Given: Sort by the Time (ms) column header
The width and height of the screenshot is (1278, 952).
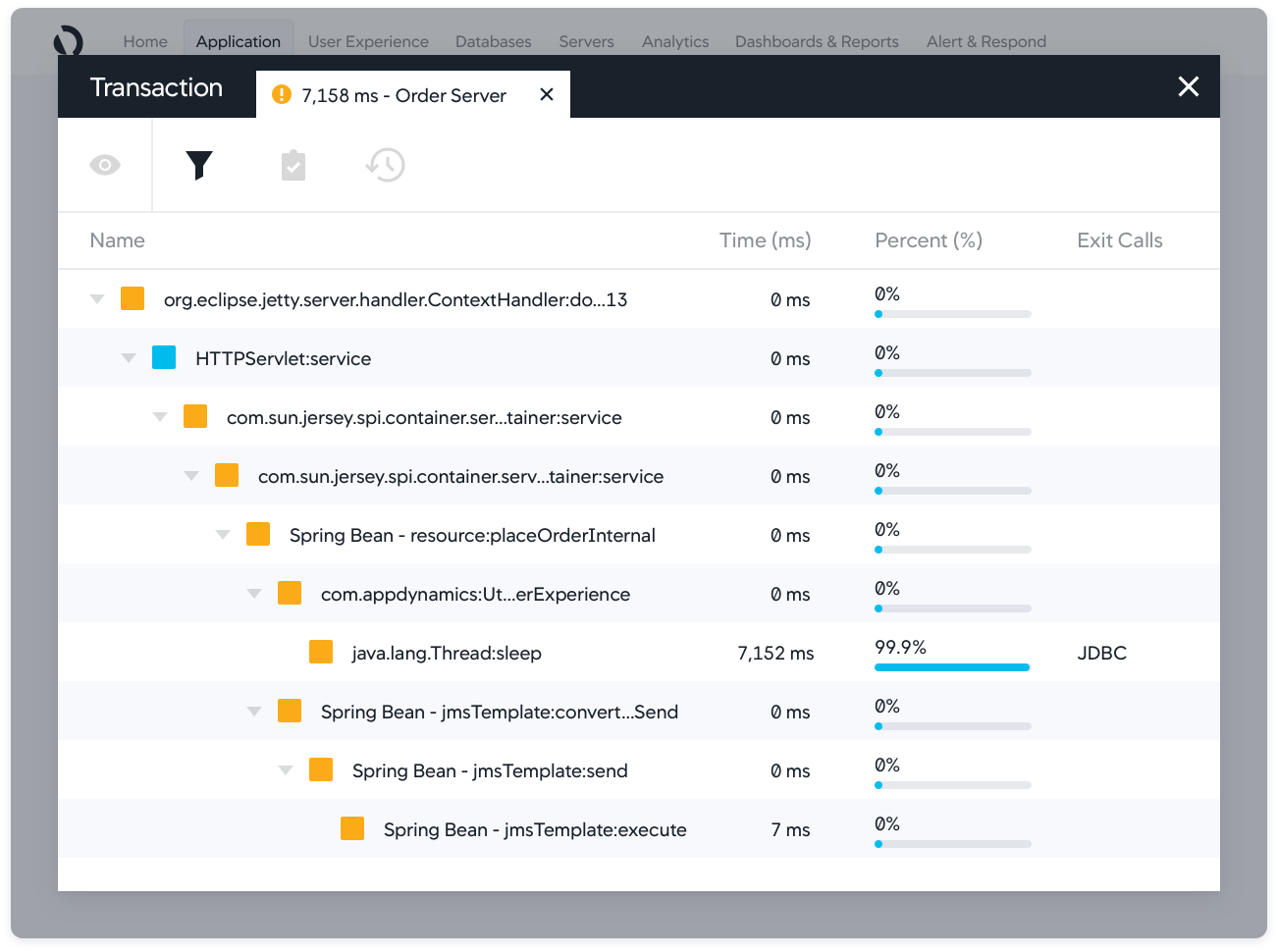Looking at the screenshot, I should (x=765, y=240).
